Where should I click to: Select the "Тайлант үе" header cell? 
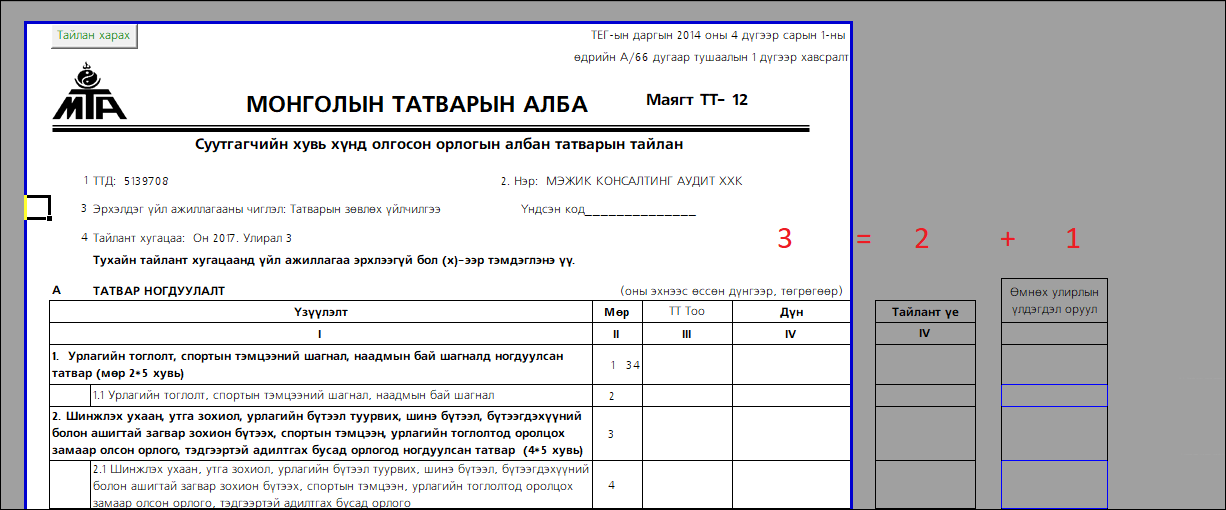[925, 312]
